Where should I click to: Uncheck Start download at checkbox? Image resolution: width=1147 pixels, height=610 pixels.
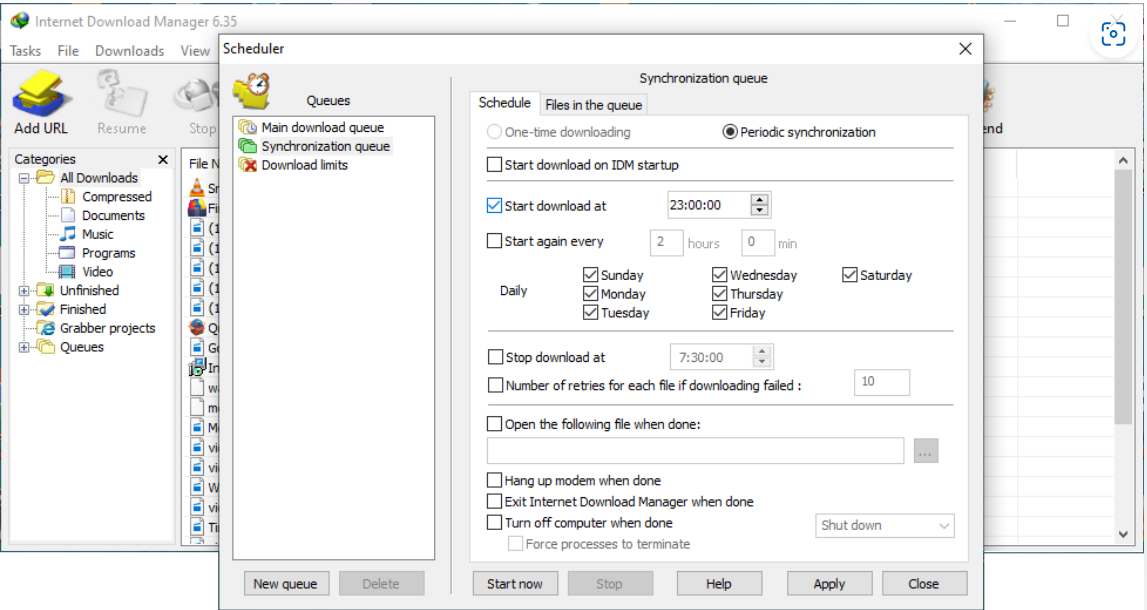494,206
